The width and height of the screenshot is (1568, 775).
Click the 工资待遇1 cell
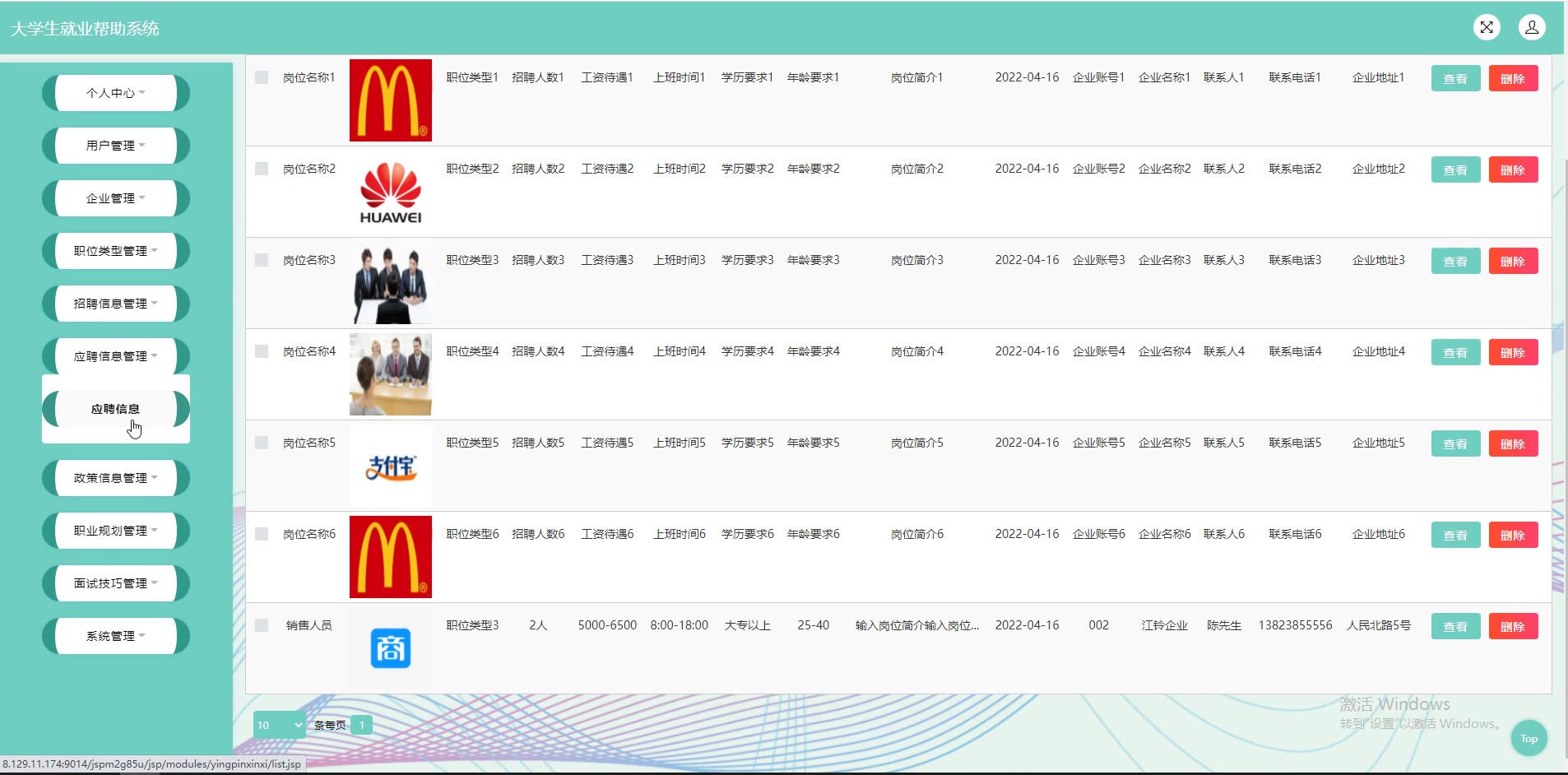coord(607,77)
